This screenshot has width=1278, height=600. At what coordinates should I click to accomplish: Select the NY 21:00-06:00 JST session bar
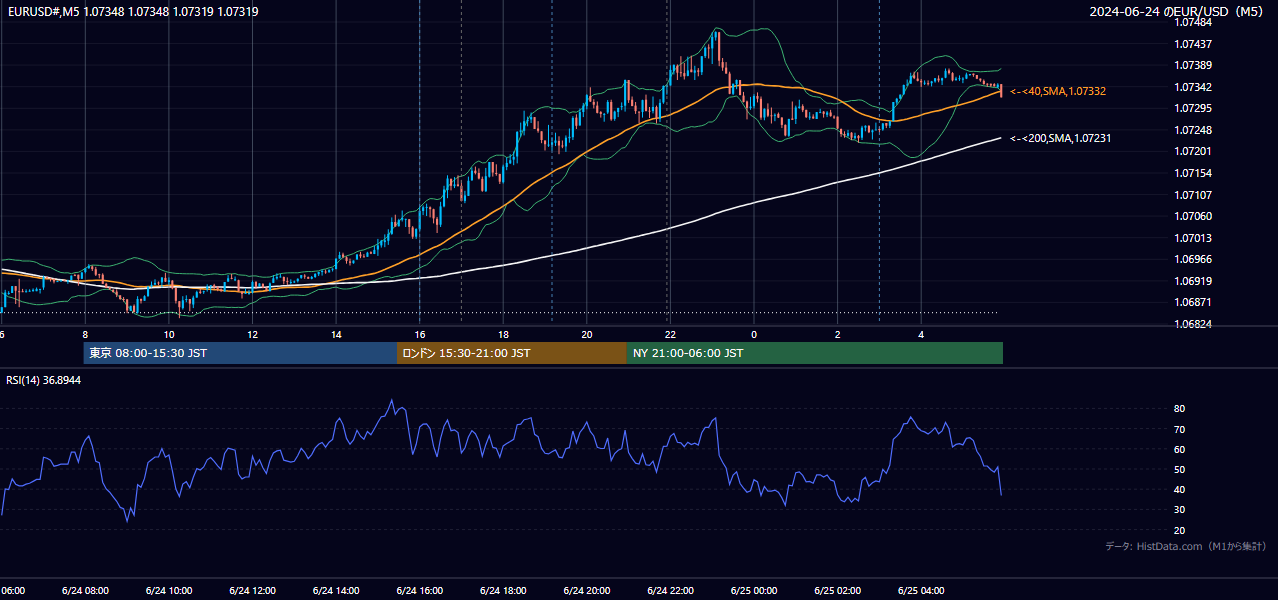point(815,353)
